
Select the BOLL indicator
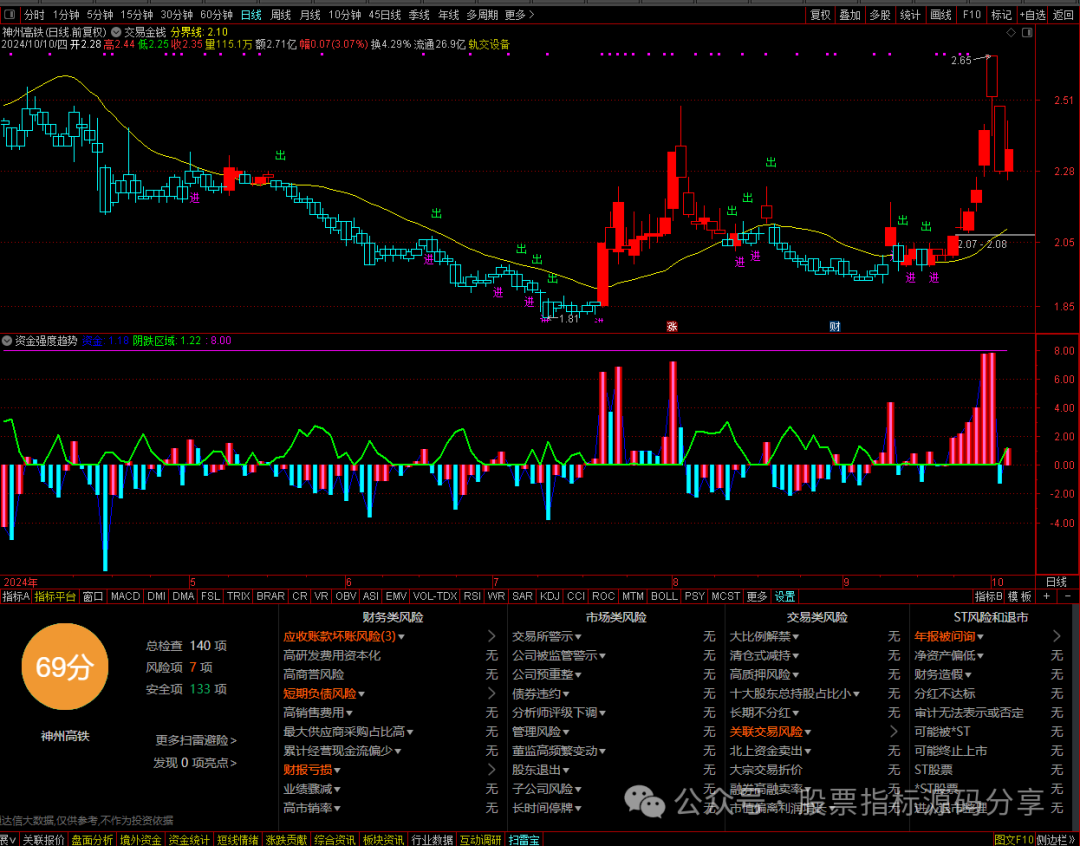664,596
